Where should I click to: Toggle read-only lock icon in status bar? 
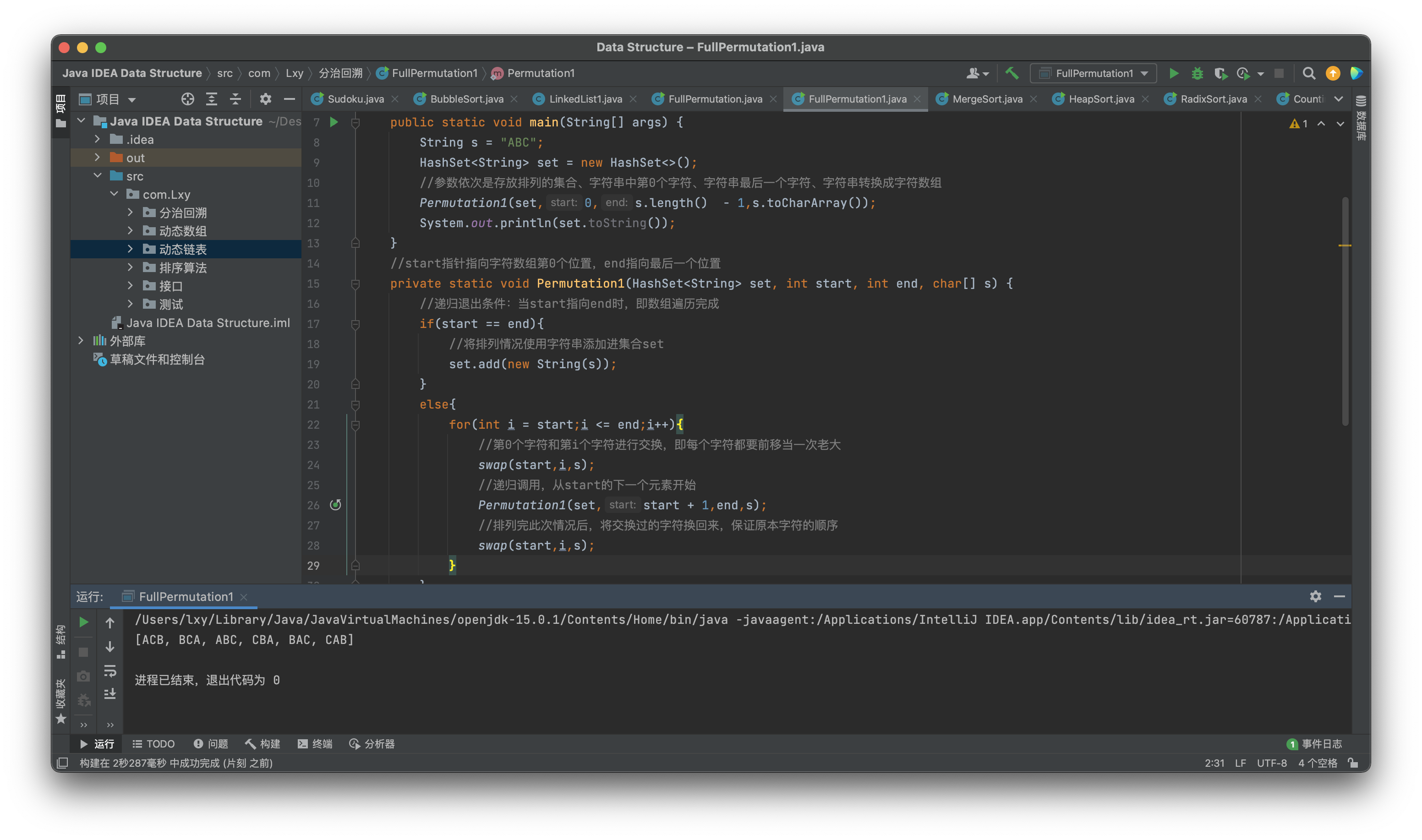click(x=1353, y=763)
